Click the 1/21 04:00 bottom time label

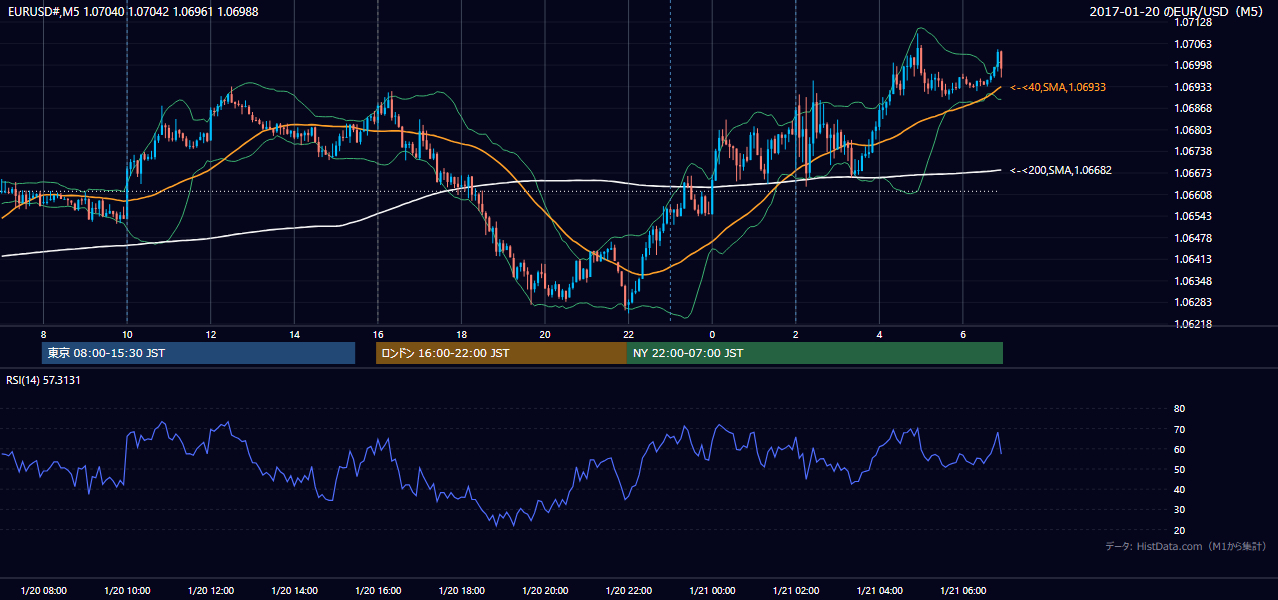pos(879,591)
